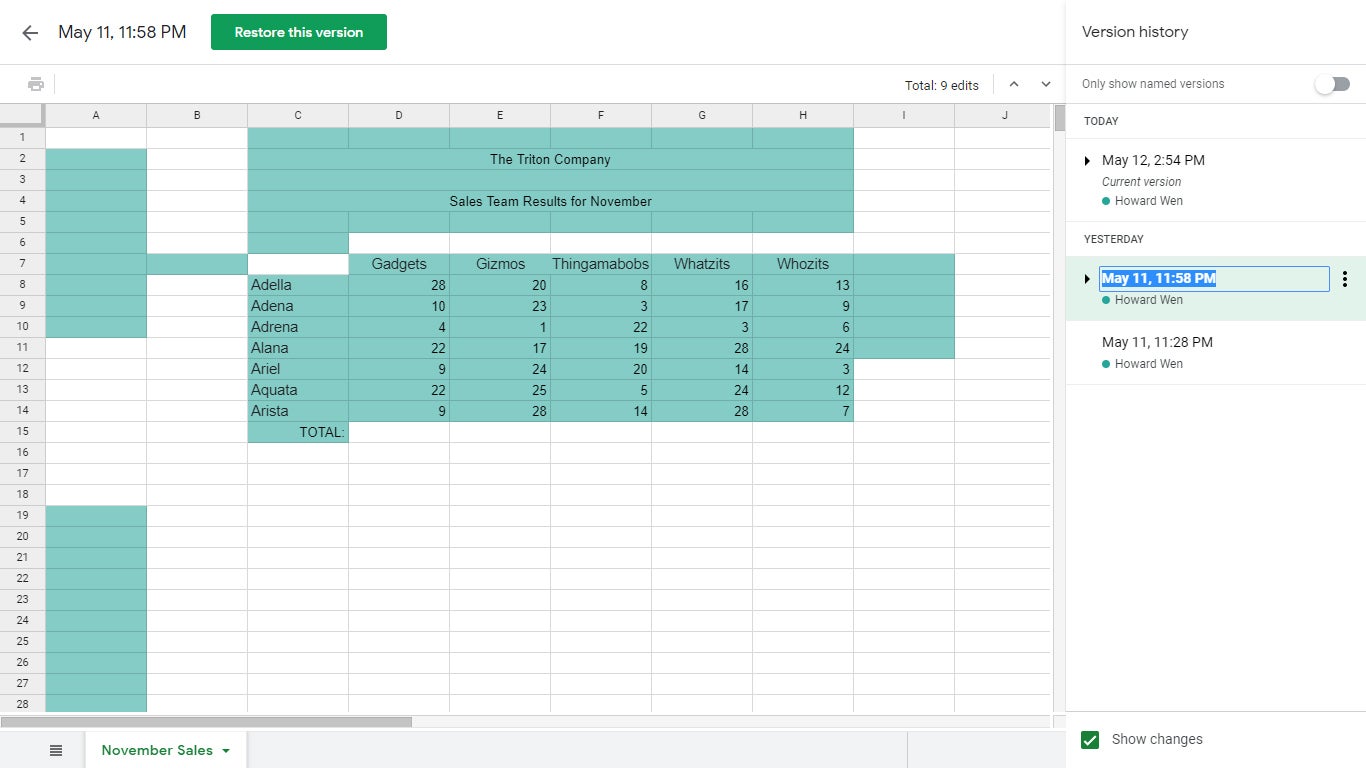The height and width of the screenshot is (768, 1366).
Task: Click Adrena's Thingamabobs value 22
Action: [601, 327]
